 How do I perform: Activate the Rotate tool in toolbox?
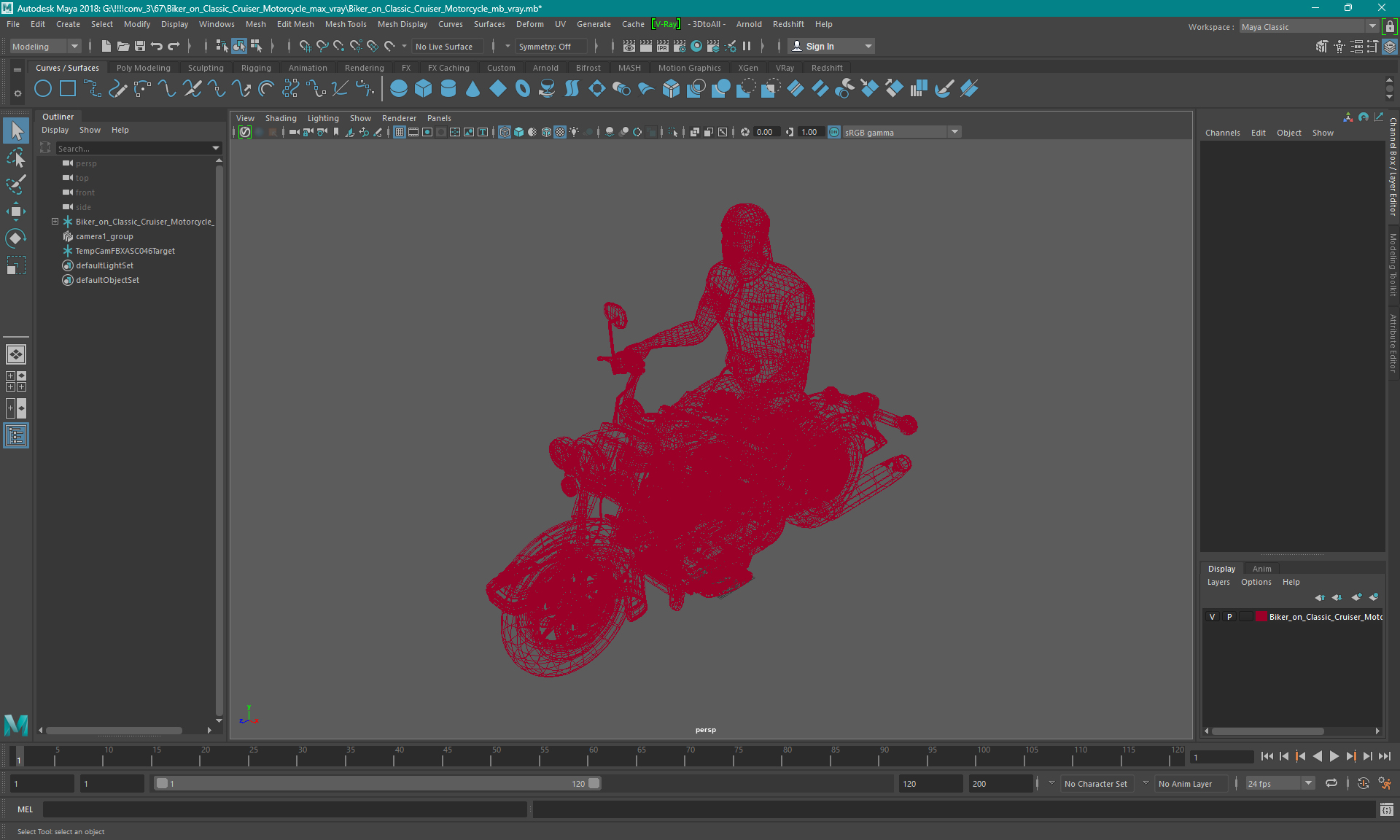point(16,238)
